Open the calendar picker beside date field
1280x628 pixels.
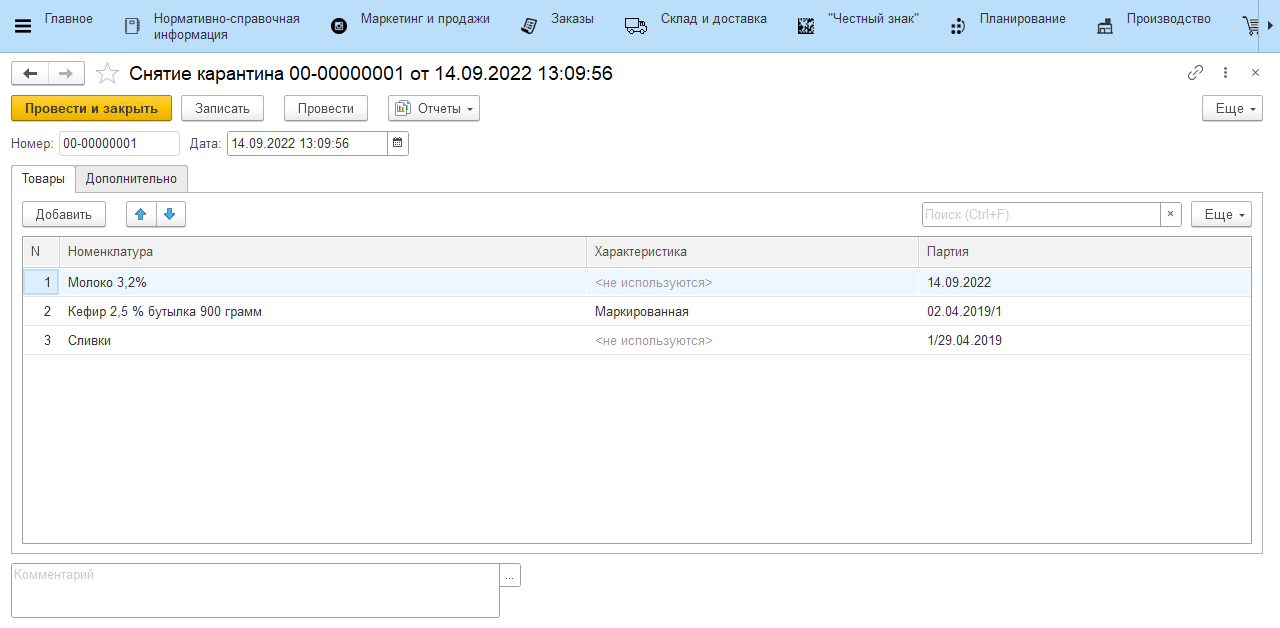coord(398,144)
